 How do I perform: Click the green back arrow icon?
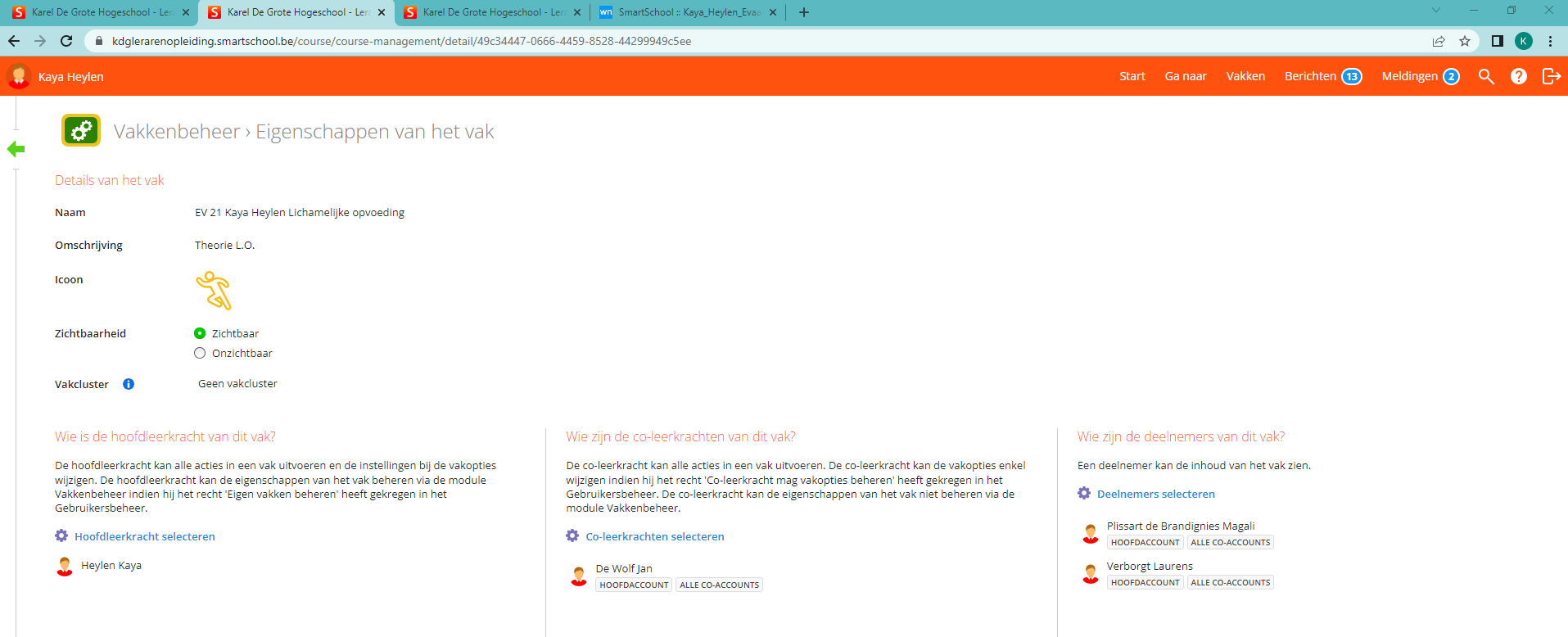[16, 149]
